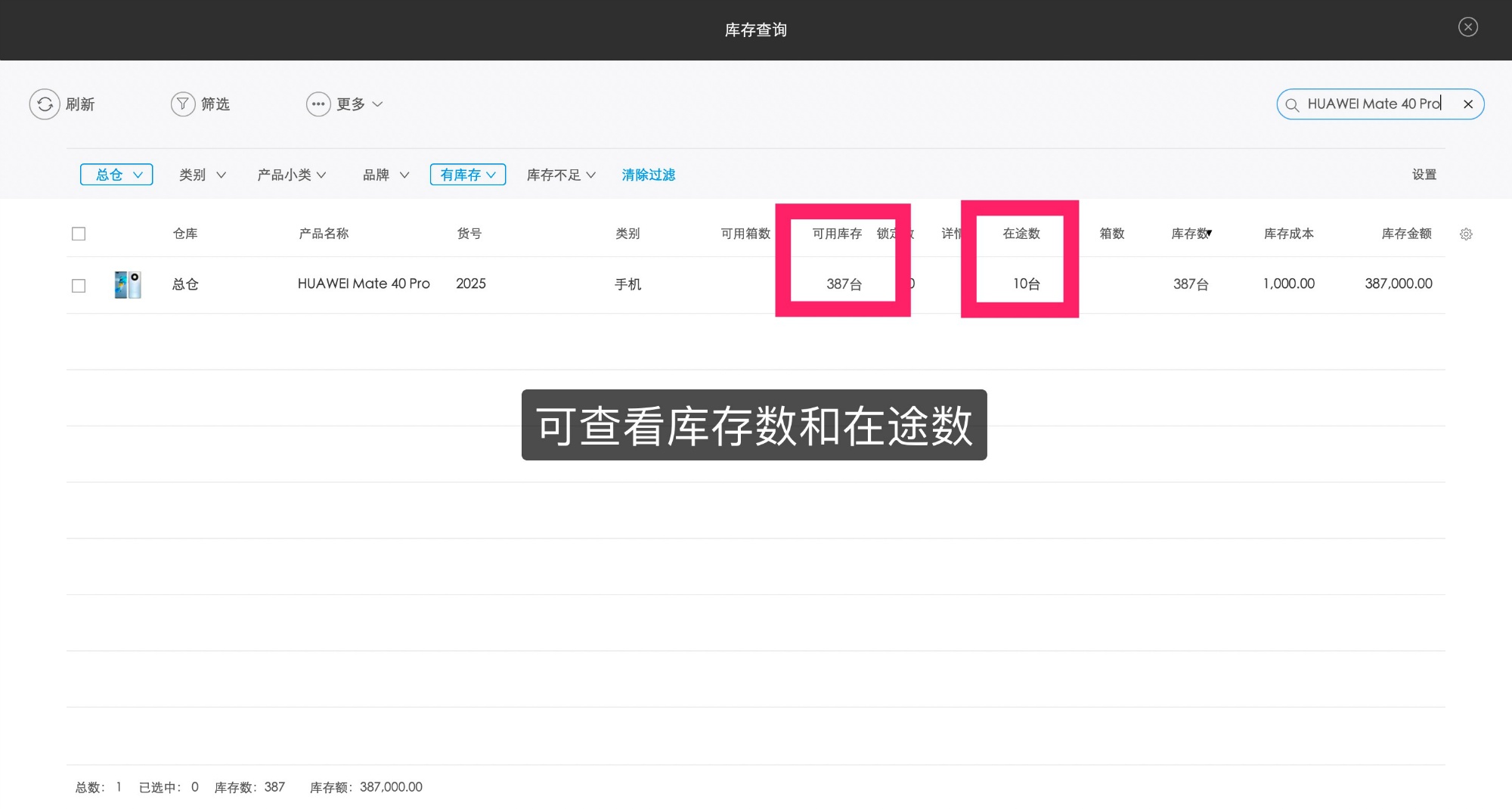Viewport: 1512px width, 809px height.
Task: Click the 清除过滤 clear filter link
Action: click(649, 175)
